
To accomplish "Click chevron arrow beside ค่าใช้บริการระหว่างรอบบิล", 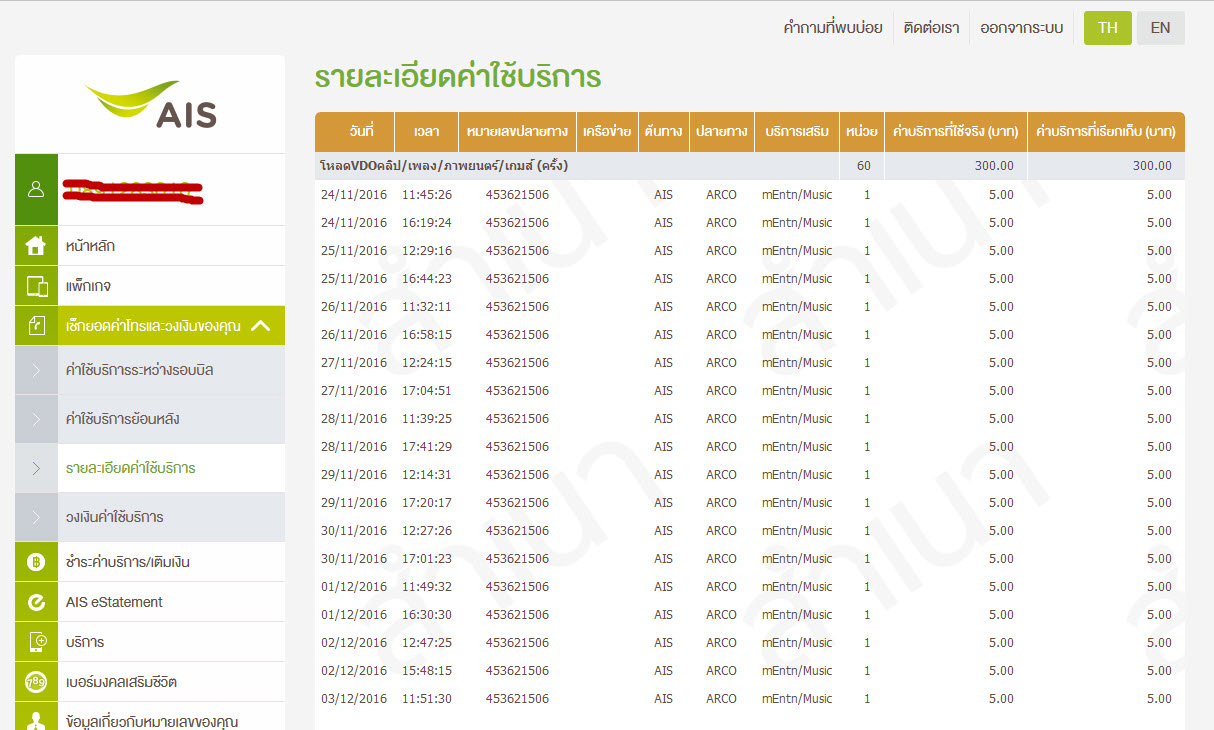I will click(36, 370).
